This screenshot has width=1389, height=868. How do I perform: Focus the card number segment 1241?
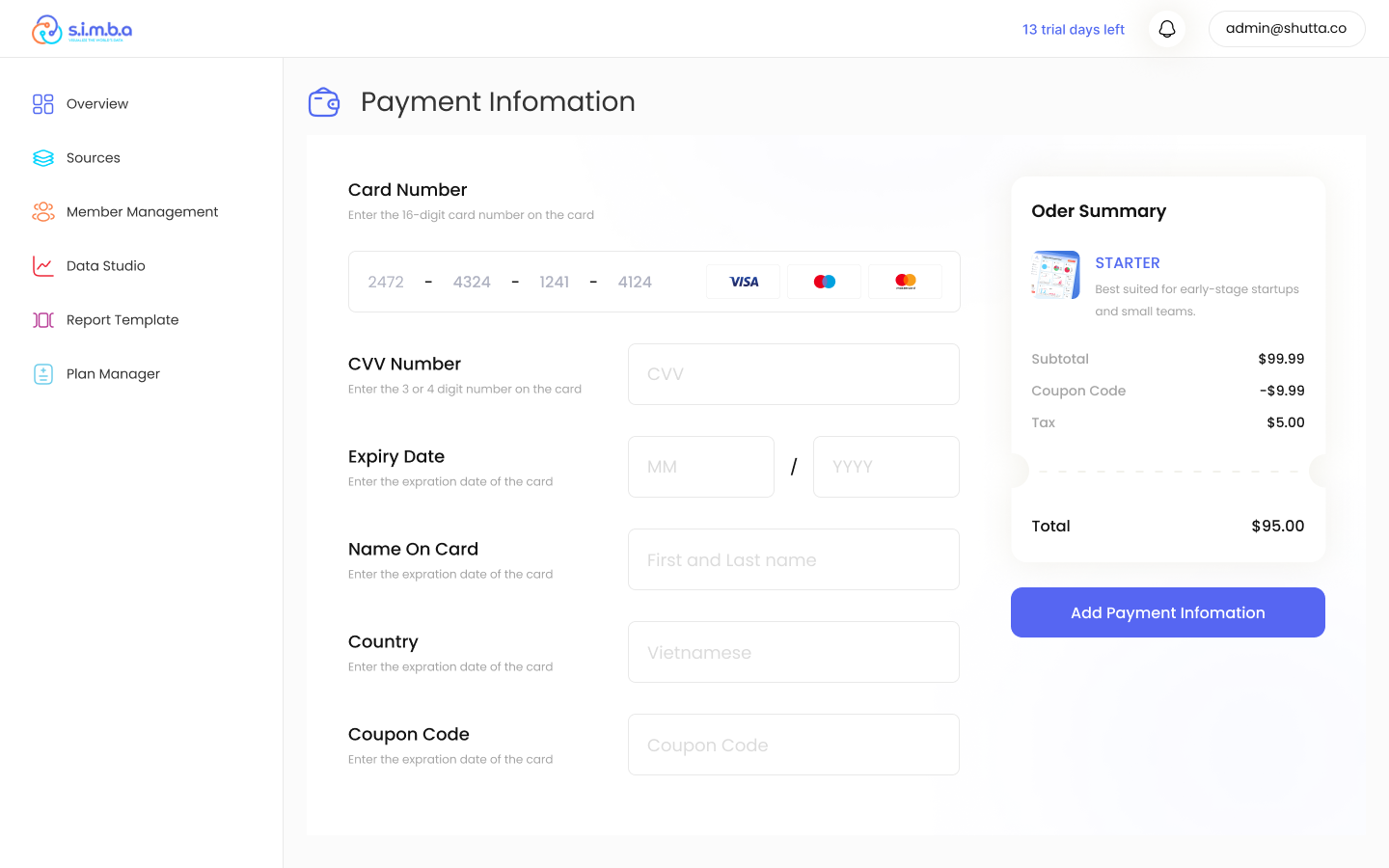[x=555, y=282]
